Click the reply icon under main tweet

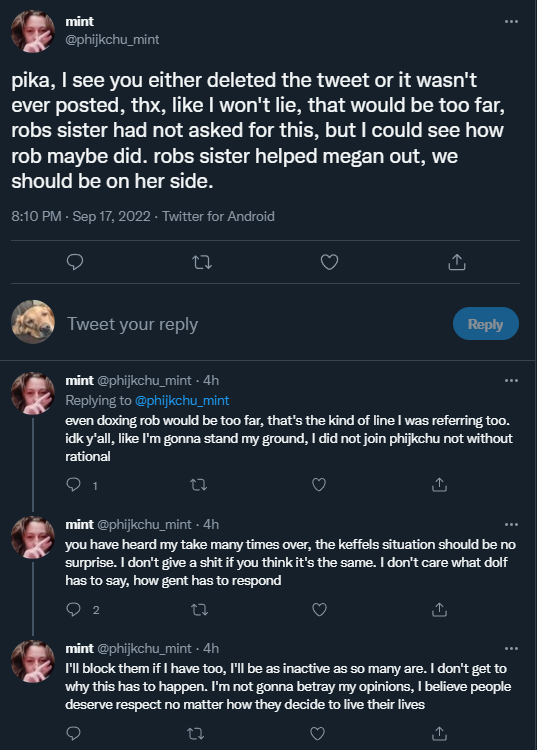click(75, 262)
